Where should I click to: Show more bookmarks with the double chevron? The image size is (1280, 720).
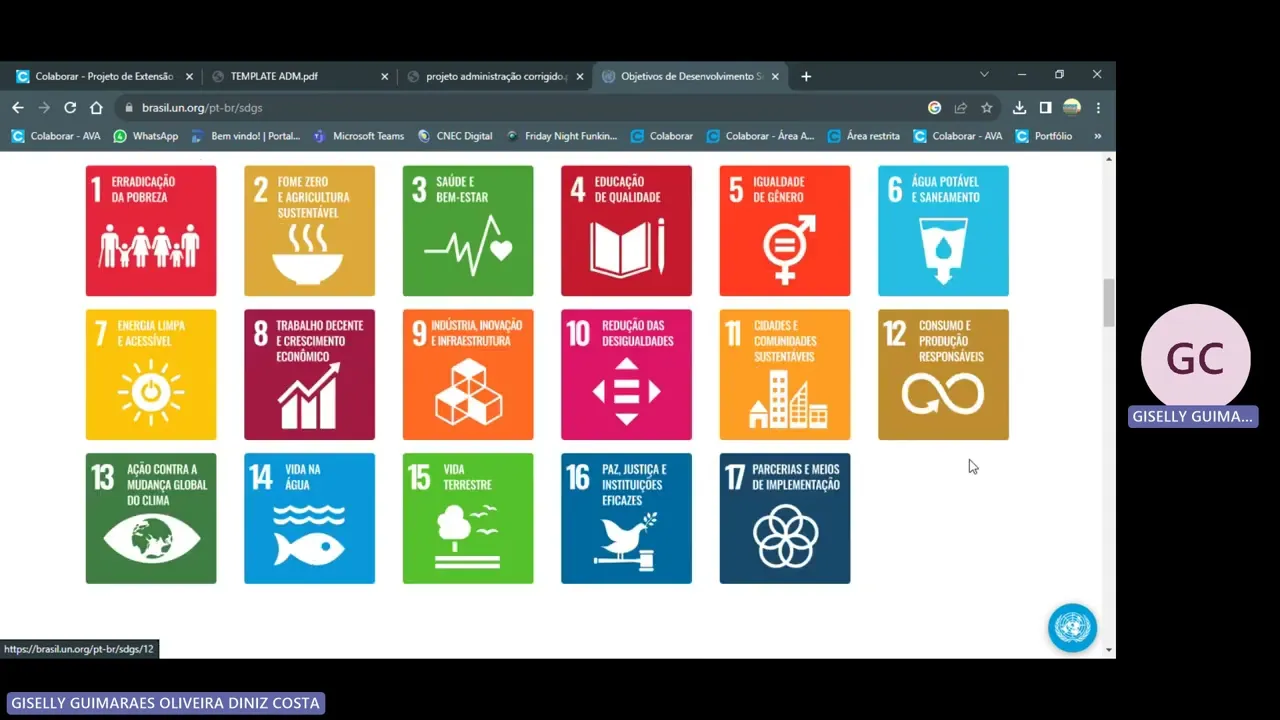point(1098,136)
